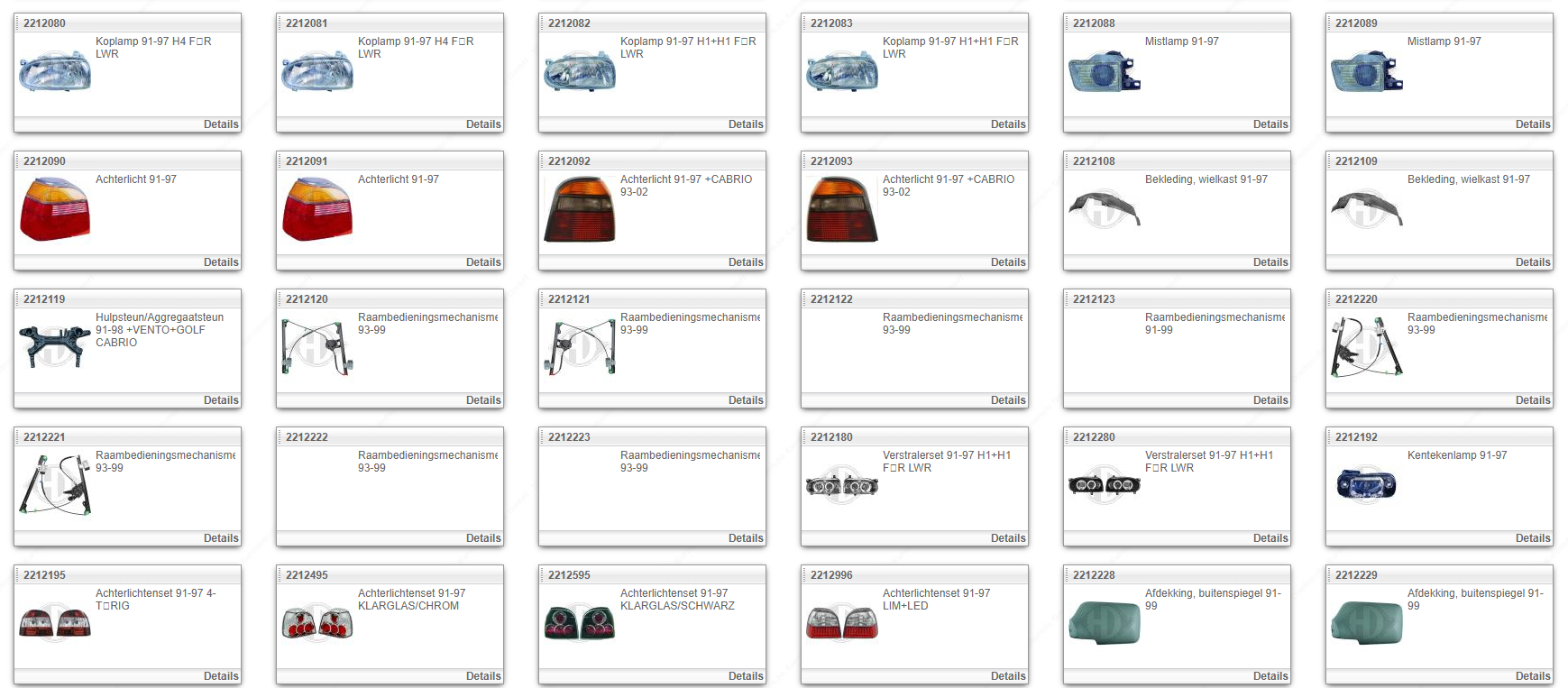
Task: Open Details for Kentekenlamp 2212192
Action: click(x=1532, y=538)
